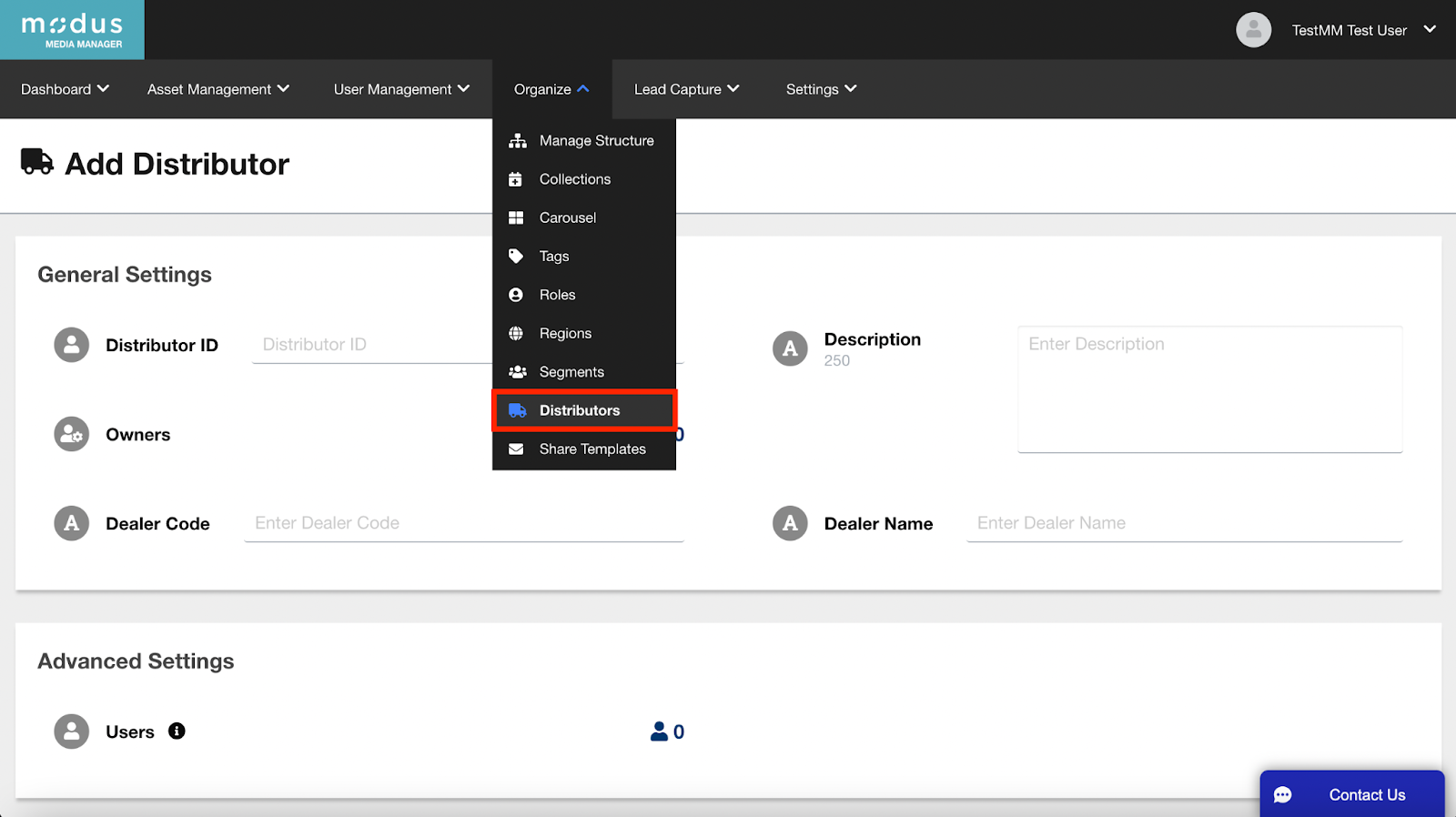Click the Tags label icon
The height and width of the screenshot is (817, 1456).
(x=516, y=257)
